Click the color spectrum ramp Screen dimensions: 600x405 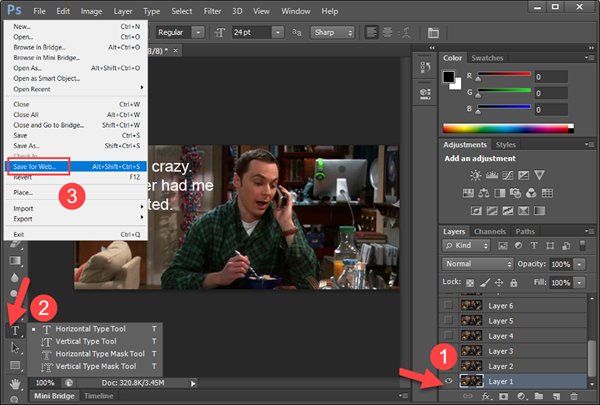click(508, 128)
